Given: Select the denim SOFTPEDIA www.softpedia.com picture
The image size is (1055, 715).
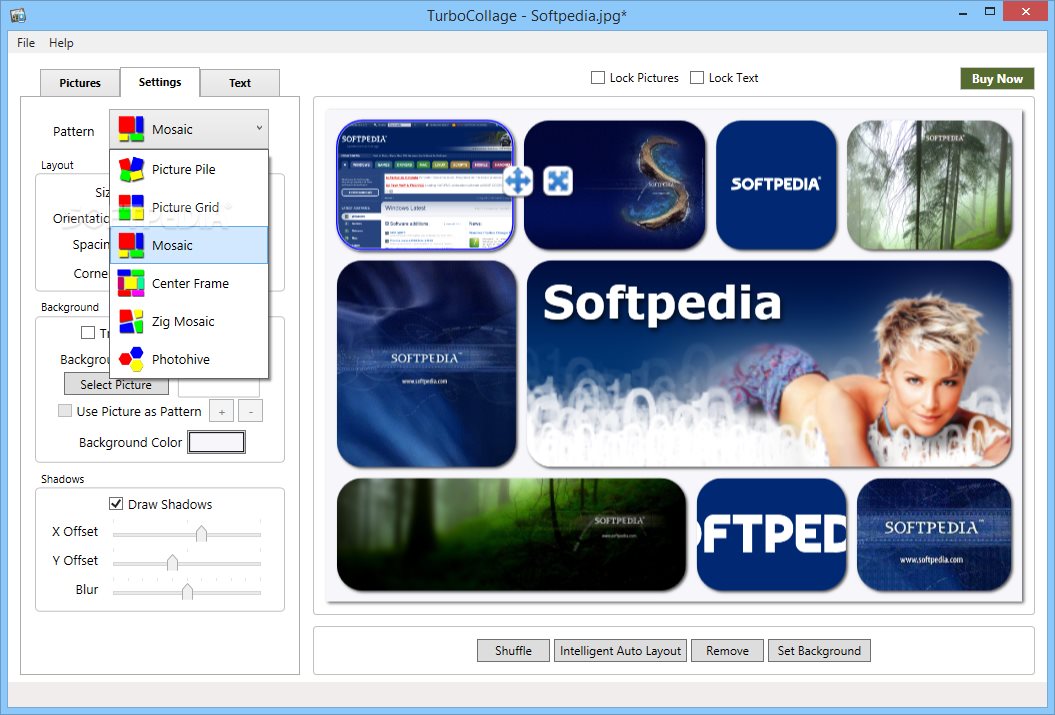Looking at the screenshot, I should [x=934, y=535].
